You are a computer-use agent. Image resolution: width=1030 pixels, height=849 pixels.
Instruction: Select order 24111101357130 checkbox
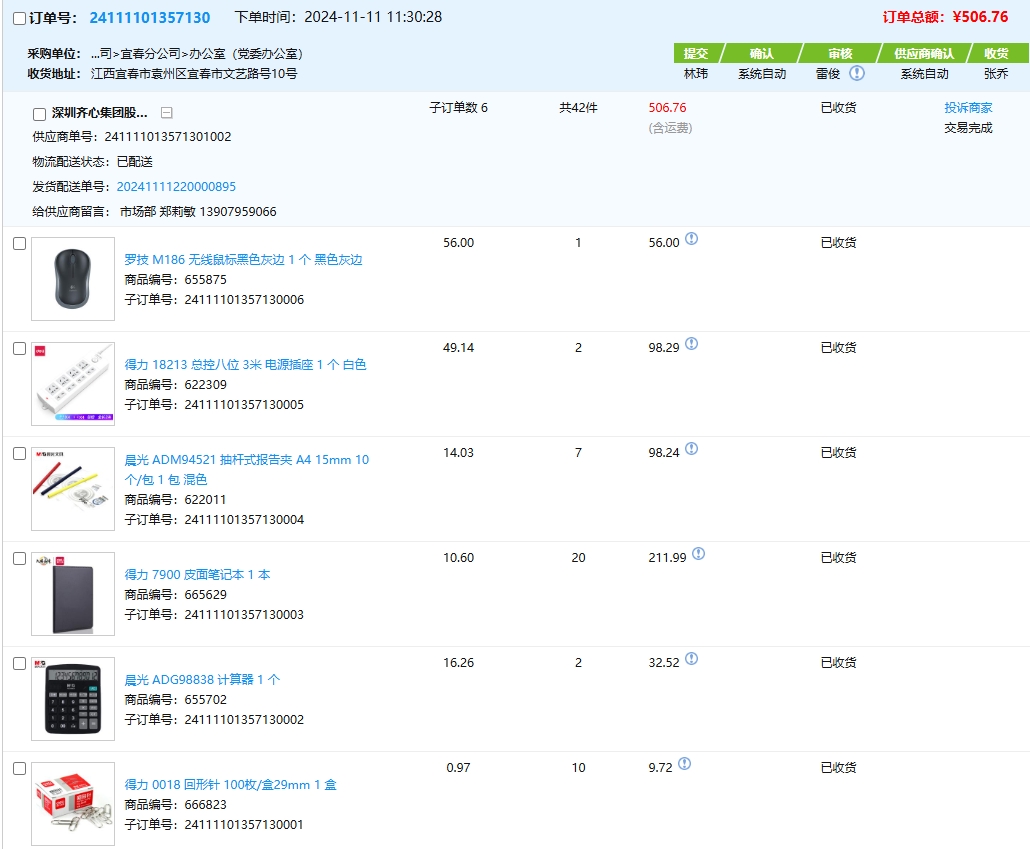click(x=20, y=18)
